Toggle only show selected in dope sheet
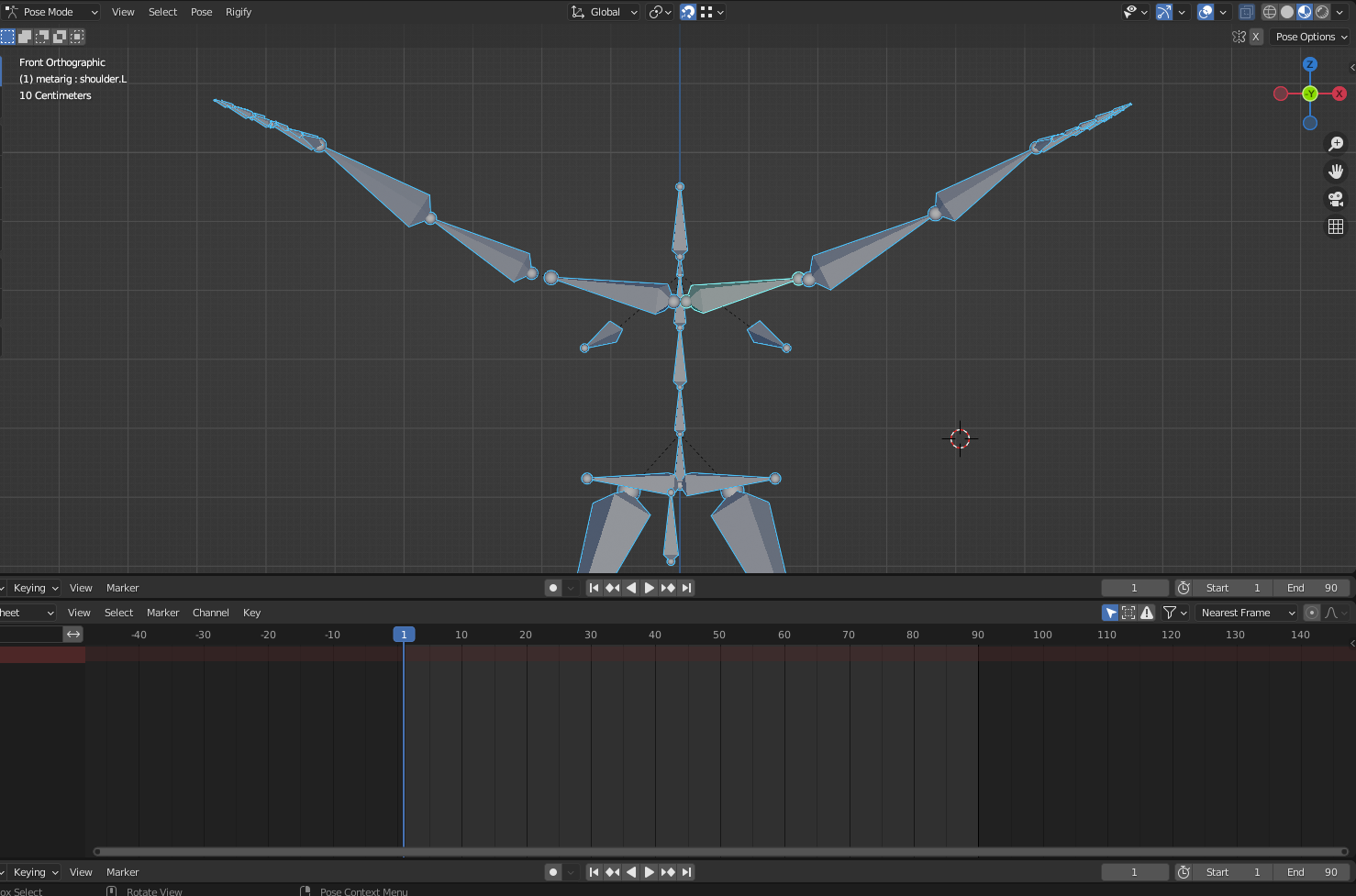 pyautogui.click(x=1110, y=613)
